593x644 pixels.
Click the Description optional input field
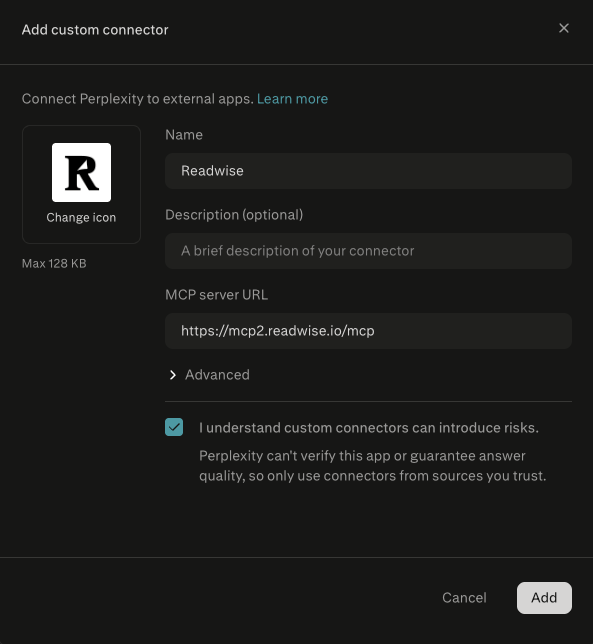(368, 251)
